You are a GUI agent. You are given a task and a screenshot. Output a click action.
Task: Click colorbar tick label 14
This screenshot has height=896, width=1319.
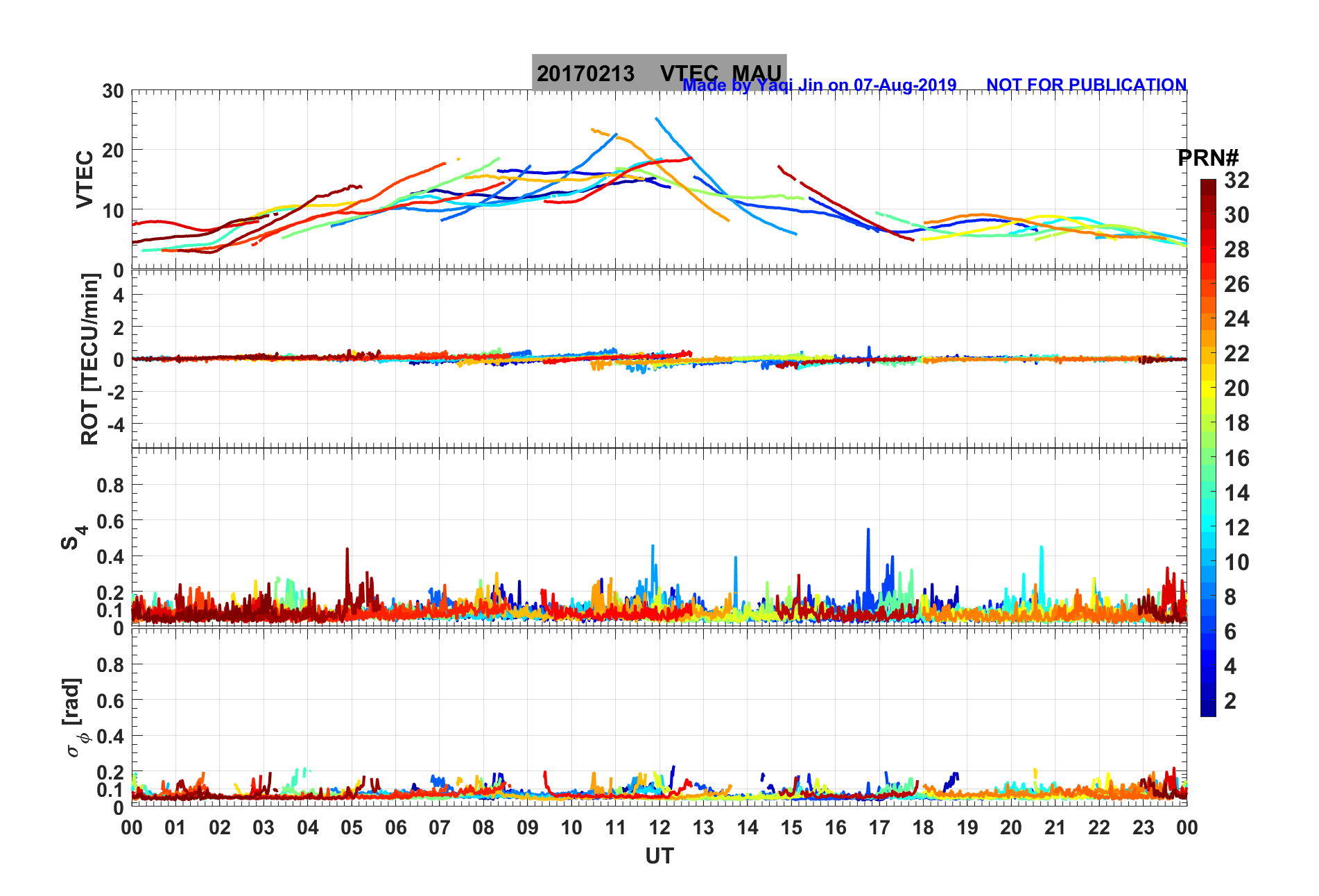pyautogui.click(x=1236, y=493)
